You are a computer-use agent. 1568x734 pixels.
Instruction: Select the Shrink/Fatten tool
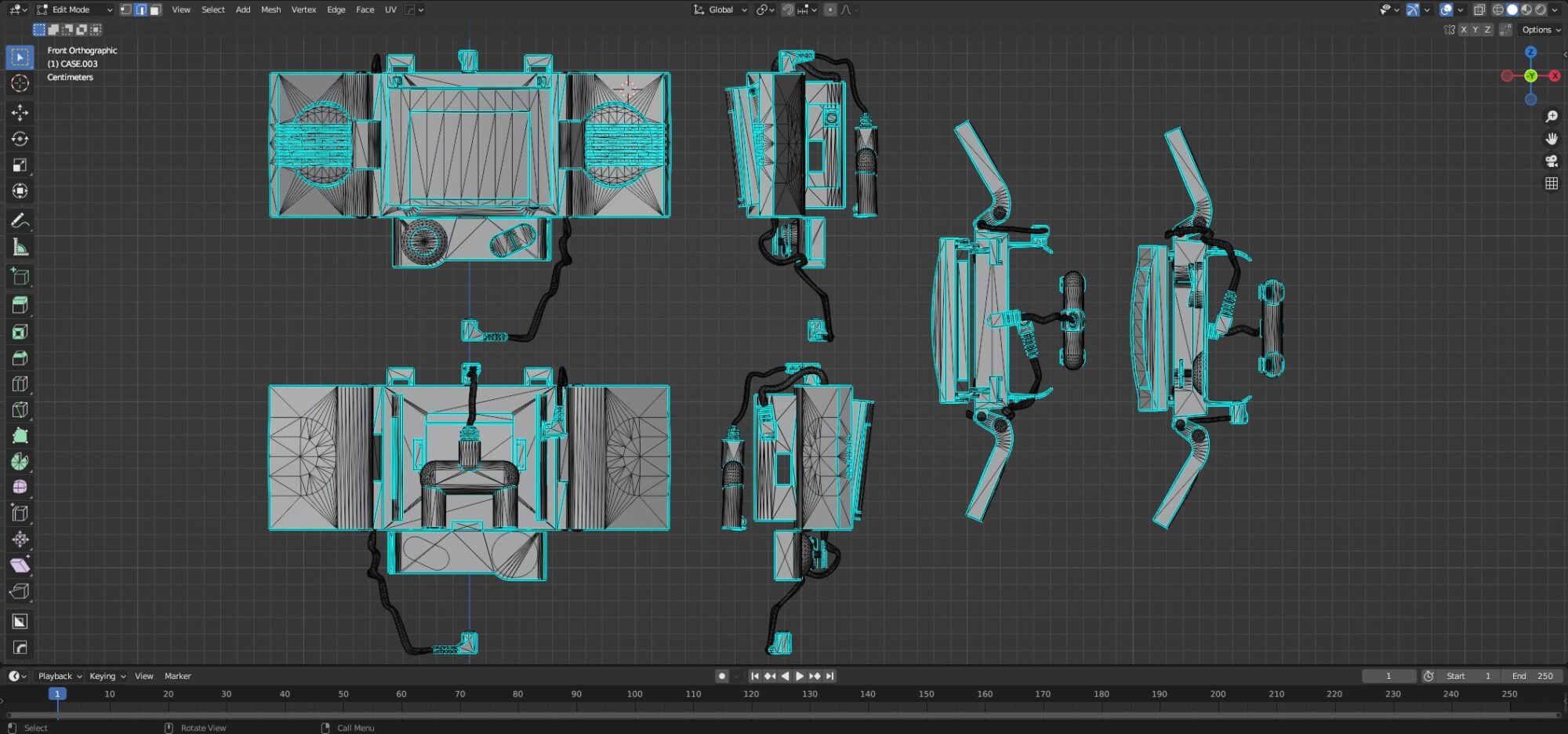(x=20, y=539)
